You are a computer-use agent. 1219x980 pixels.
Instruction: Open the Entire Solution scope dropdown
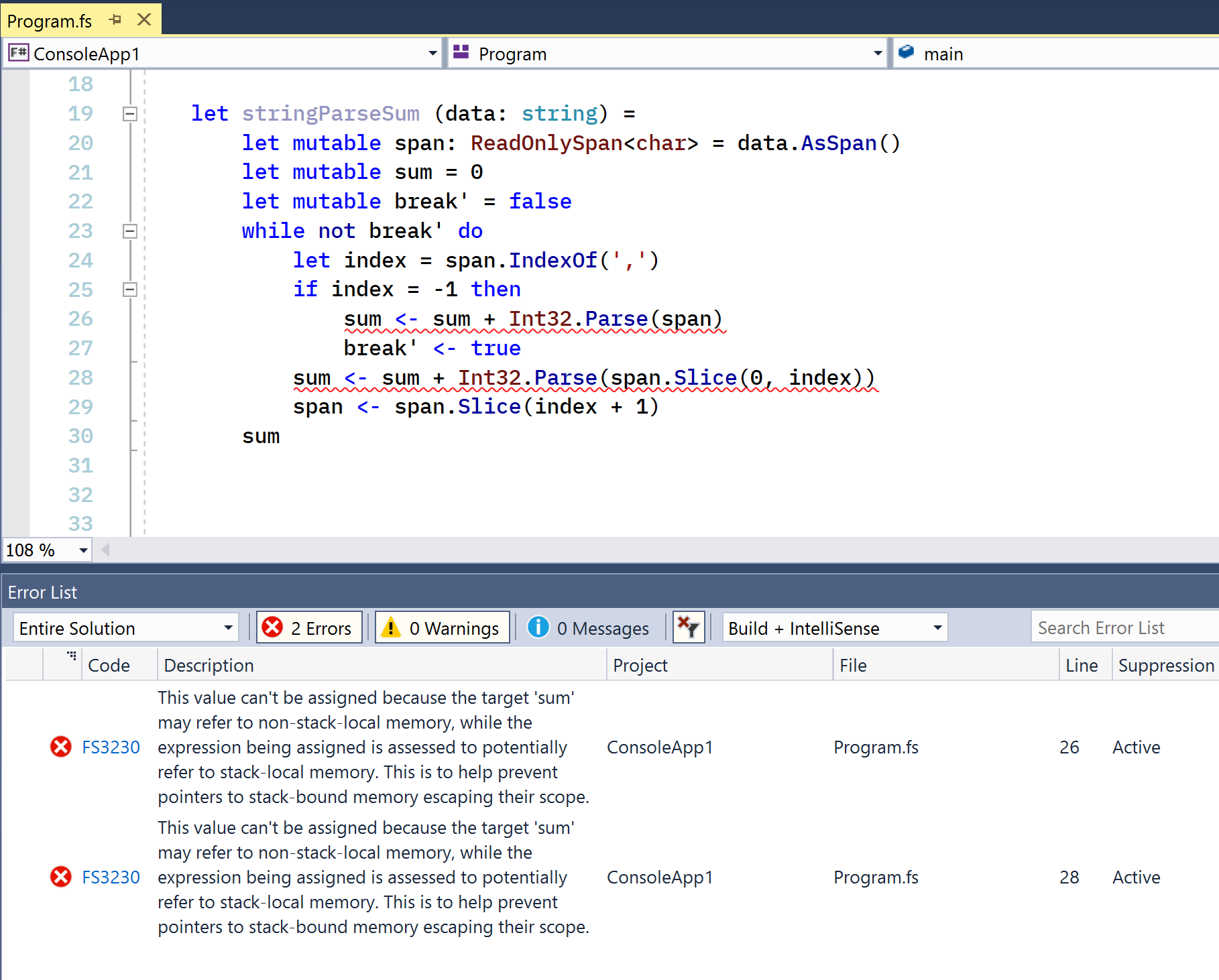[228, 627]
